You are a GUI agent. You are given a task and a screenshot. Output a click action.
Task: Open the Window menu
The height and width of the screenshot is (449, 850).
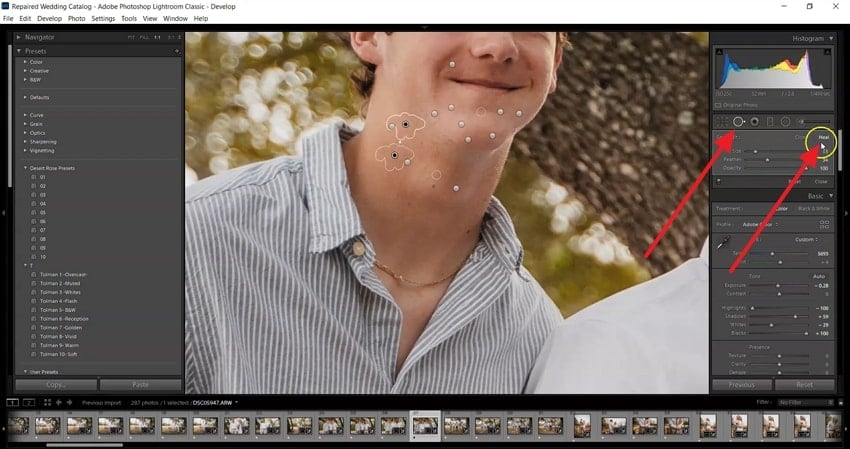pyautogui.click(x=175, y=18)
